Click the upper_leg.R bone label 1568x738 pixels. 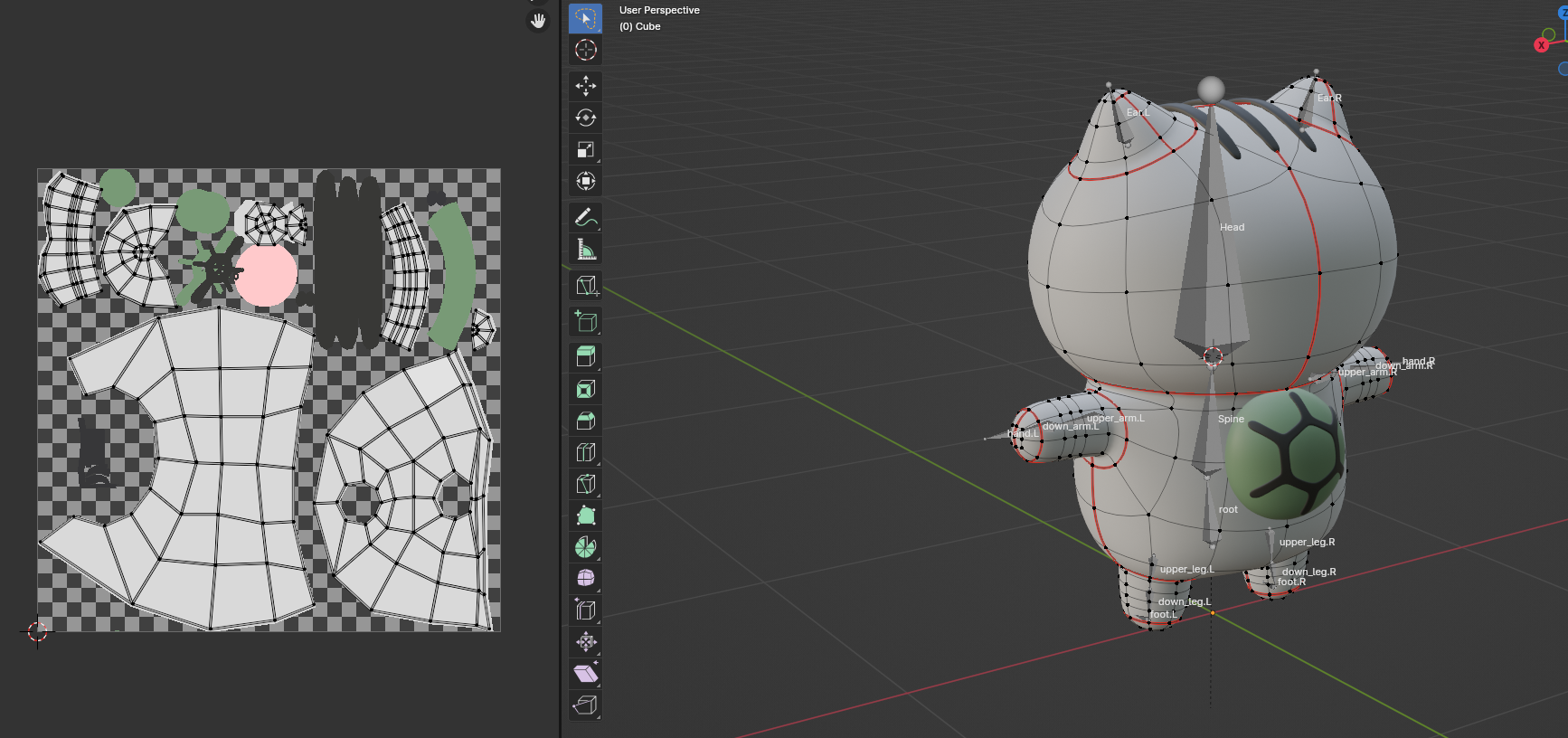[1307, 542]
